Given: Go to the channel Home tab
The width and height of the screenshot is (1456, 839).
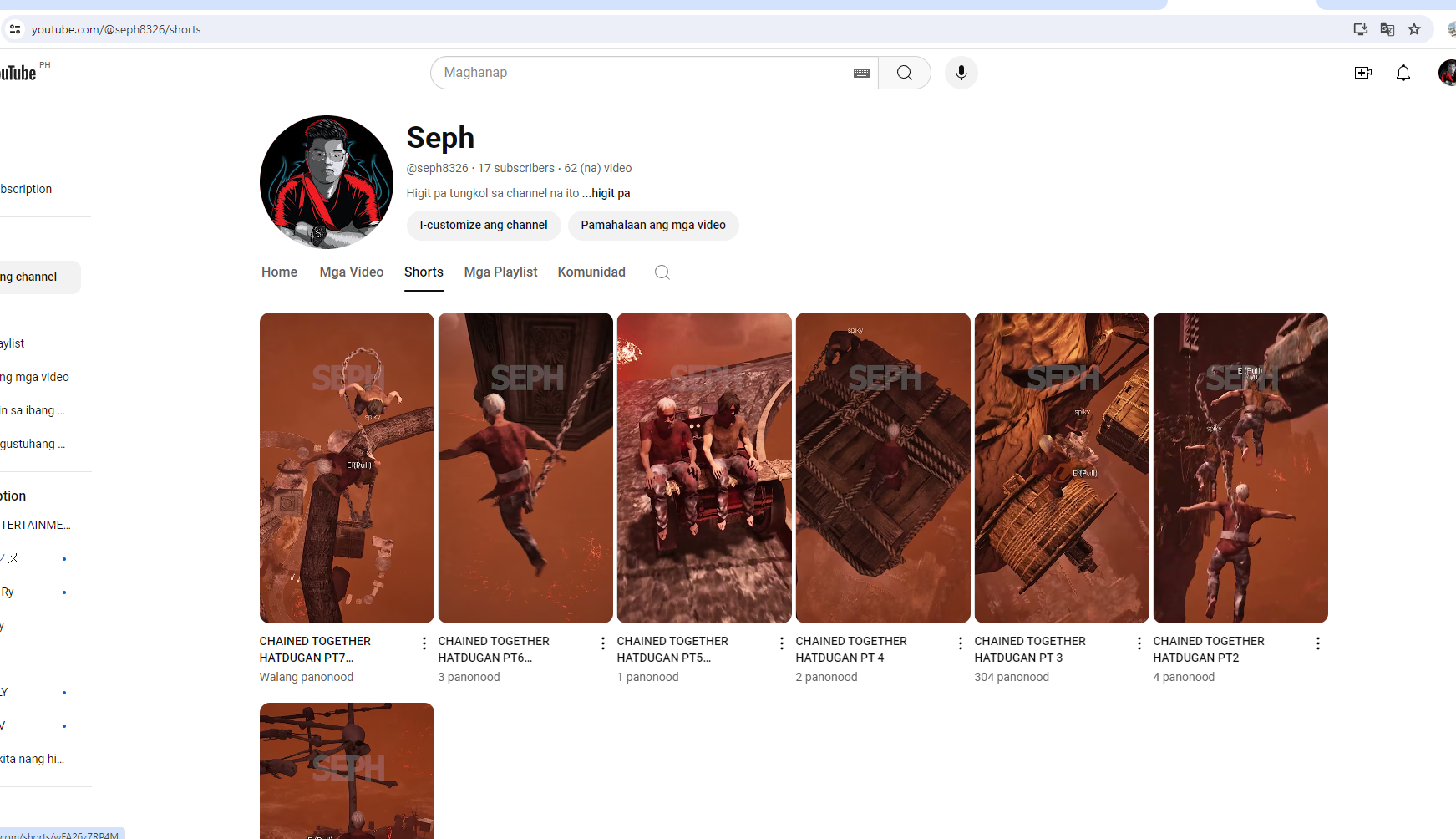Looking at the screenshot, I should point(279,272).
